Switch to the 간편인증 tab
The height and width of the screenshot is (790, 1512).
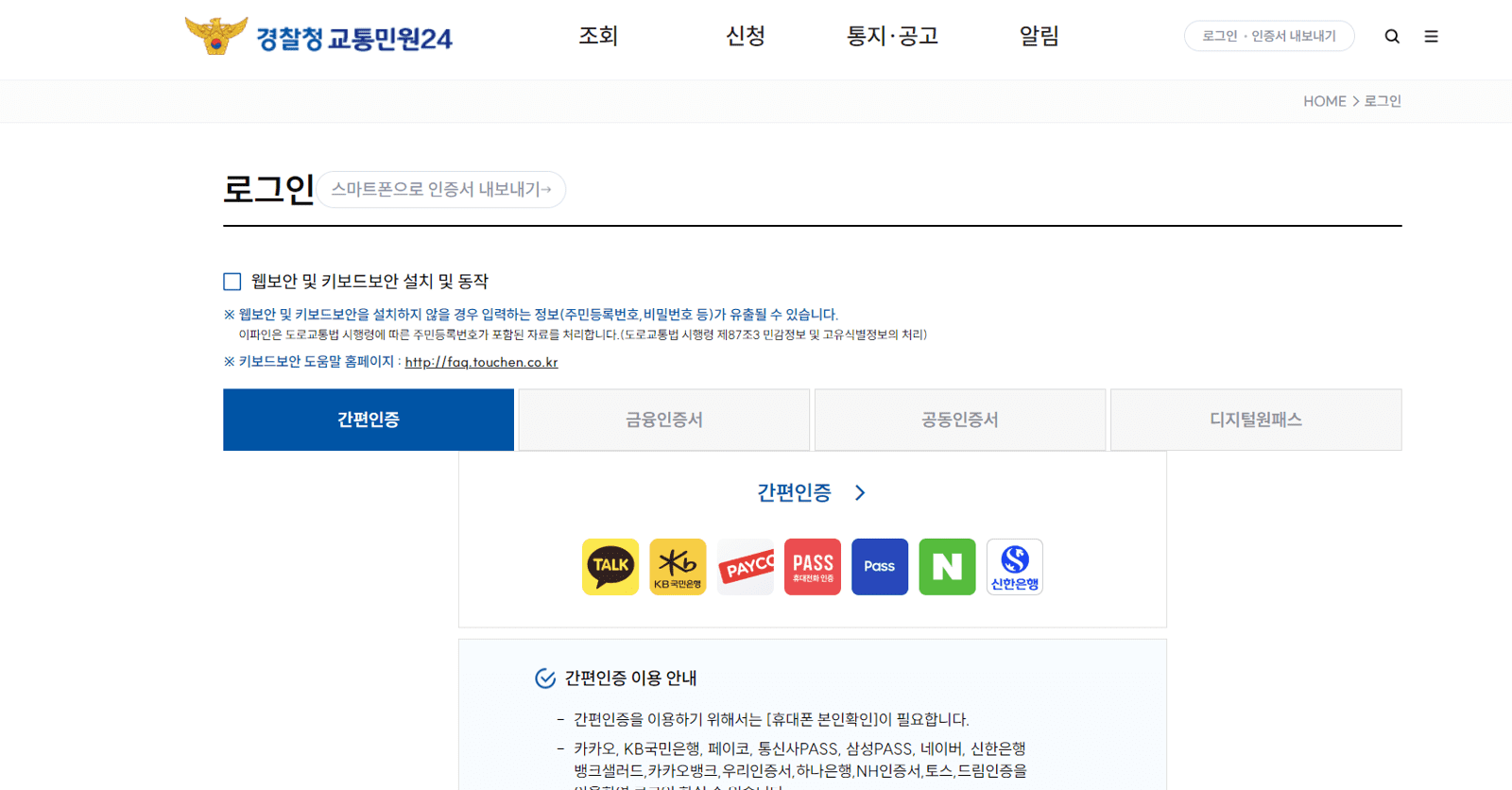point(369,420)
